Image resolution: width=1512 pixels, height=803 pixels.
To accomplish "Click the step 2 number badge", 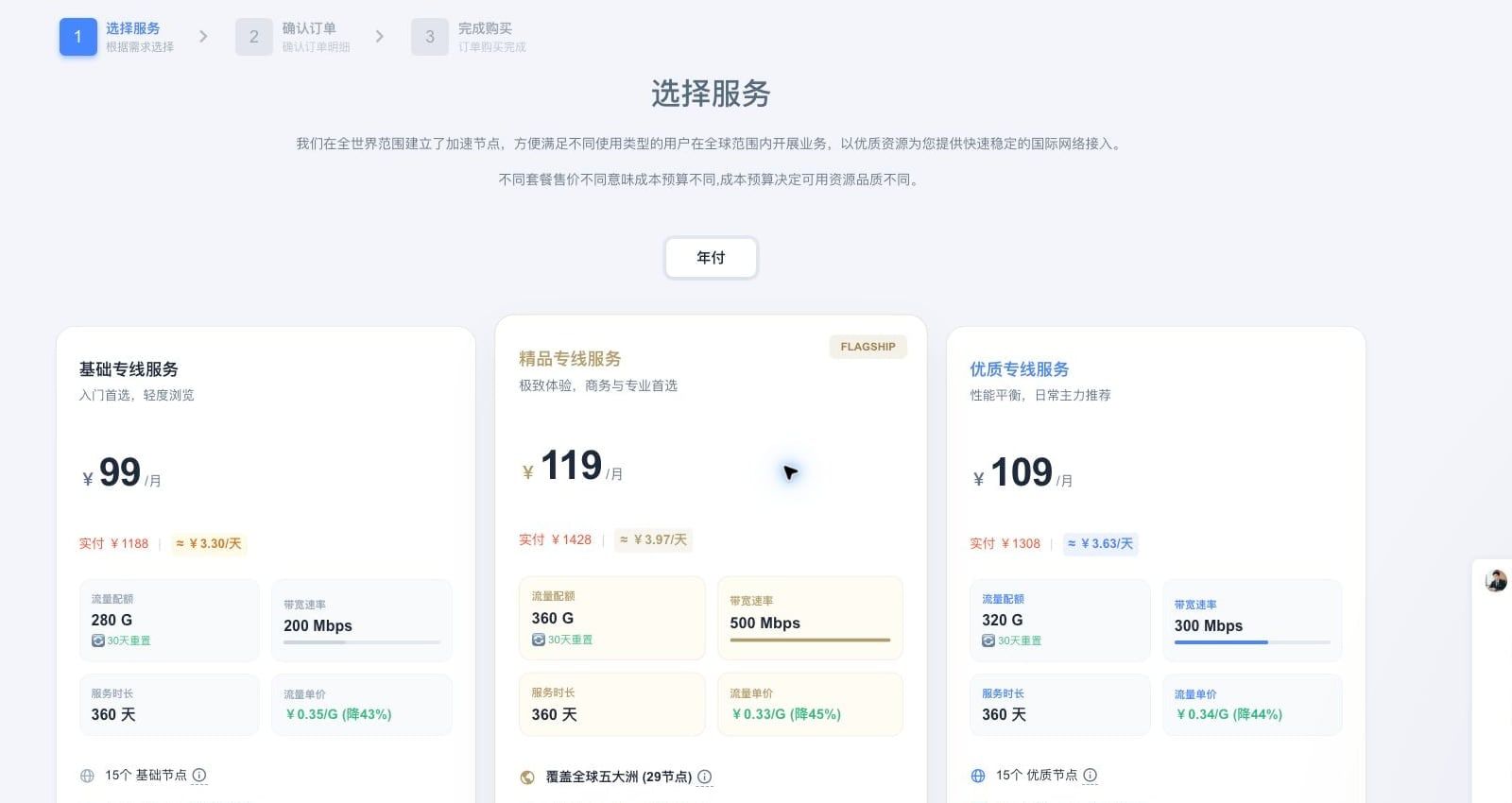I will [253, 37].
